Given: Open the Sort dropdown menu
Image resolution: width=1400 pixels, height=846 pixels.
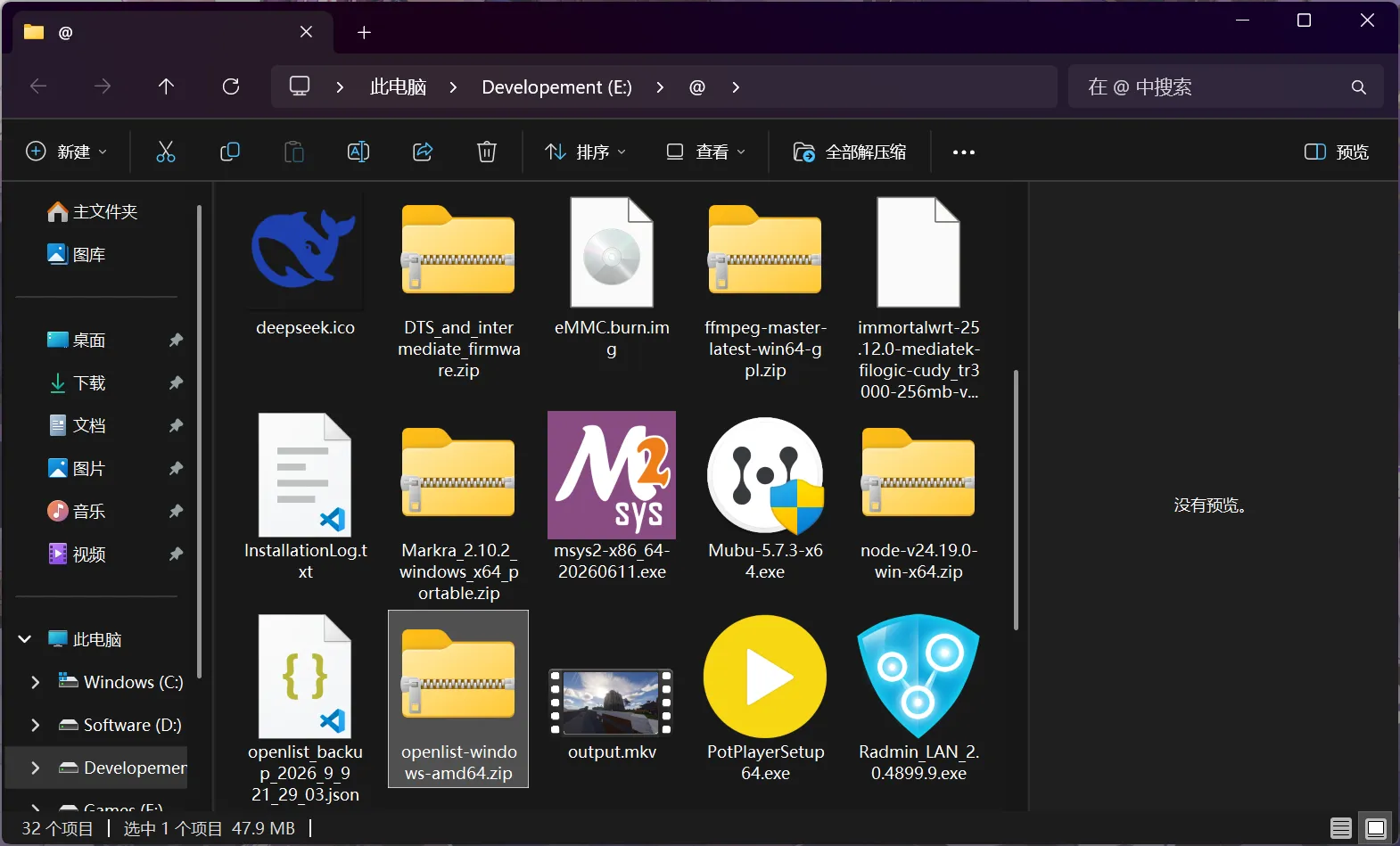Looking at the screenshot, I should click(x=586, y=152).
